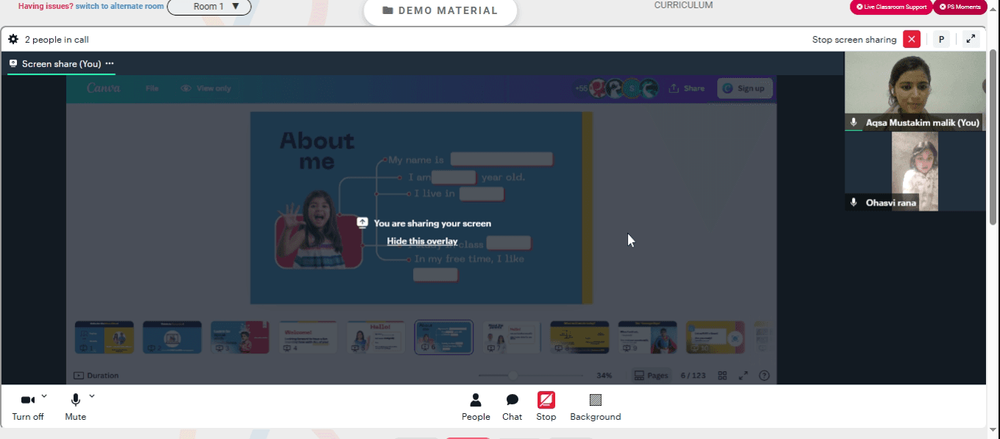Click Hide this overlay link

pos(422,241)
